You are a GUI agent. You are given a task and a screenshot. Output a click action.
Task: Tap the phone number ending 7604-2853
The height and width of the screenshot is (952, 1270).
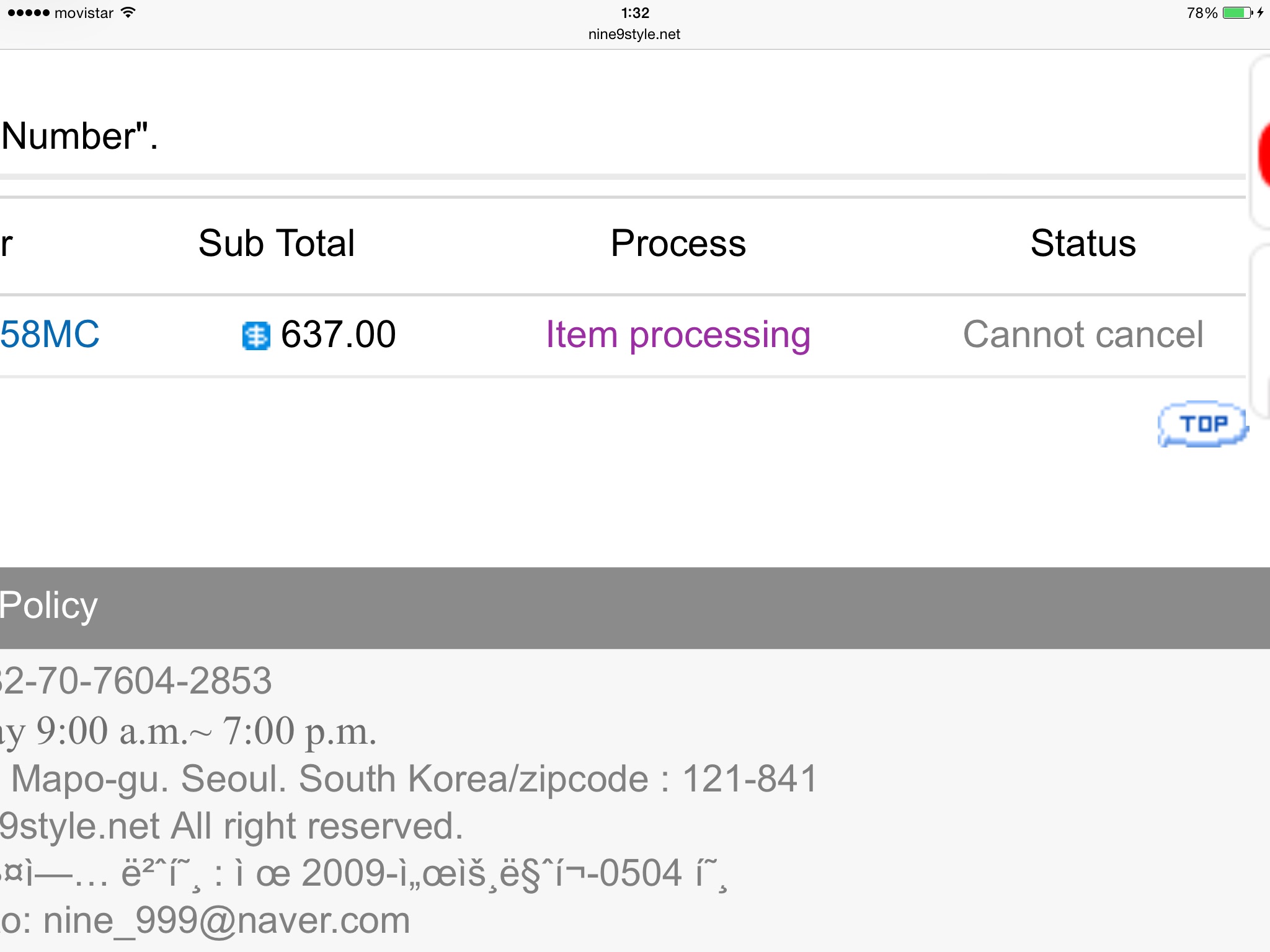coord(136,681)
